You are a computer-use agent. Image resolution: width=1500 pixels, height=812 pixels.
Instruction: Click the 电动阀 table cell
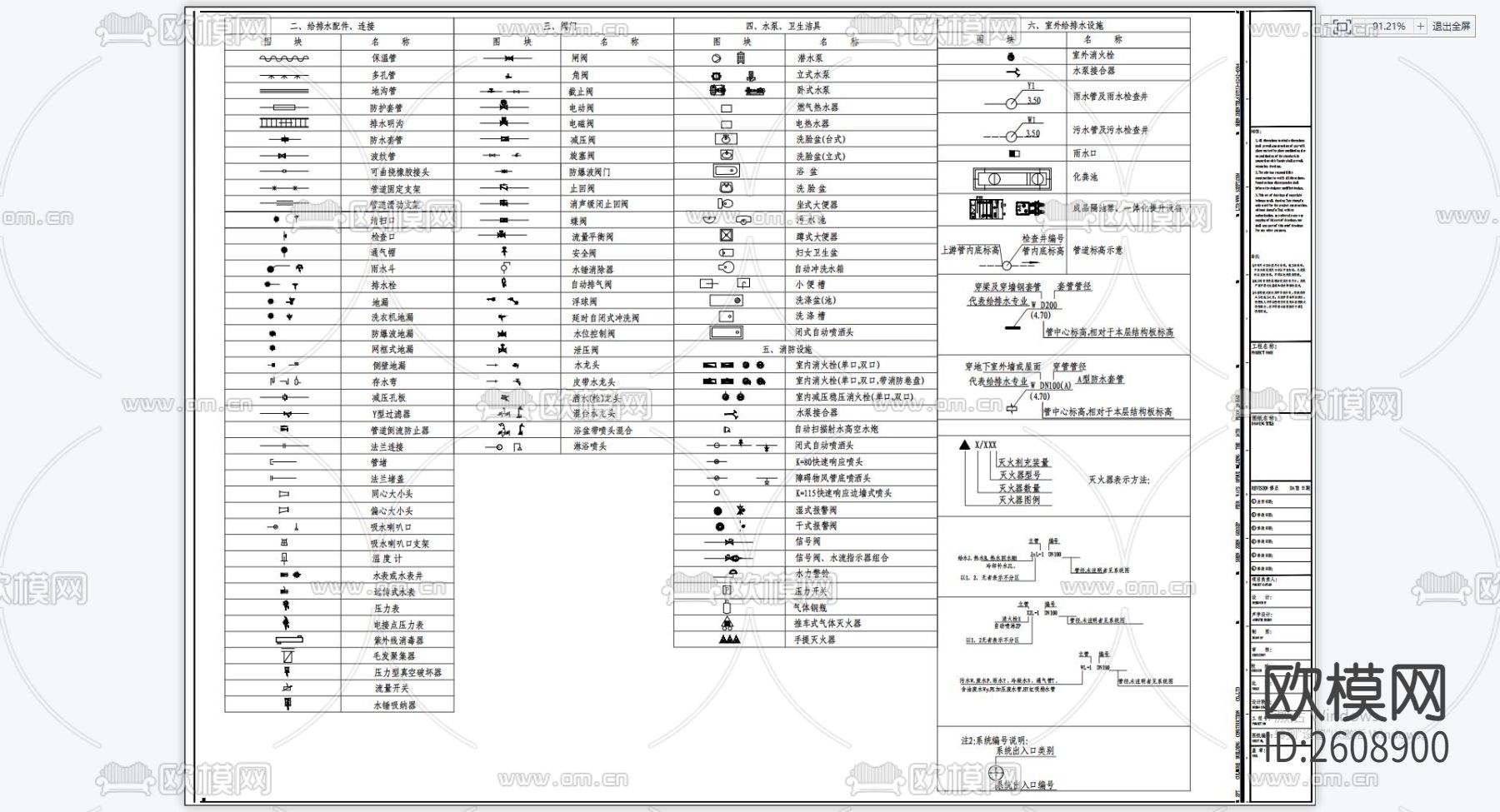[x=617, y=107]
